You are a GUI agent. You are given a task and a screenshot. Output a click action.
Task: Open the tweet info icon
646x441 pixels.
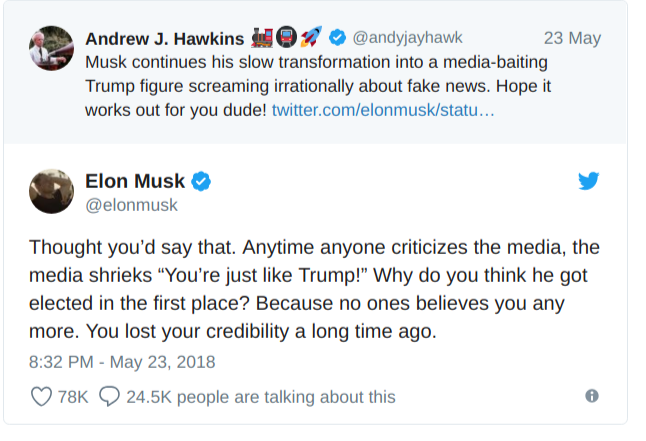click(x=591, y=396)
